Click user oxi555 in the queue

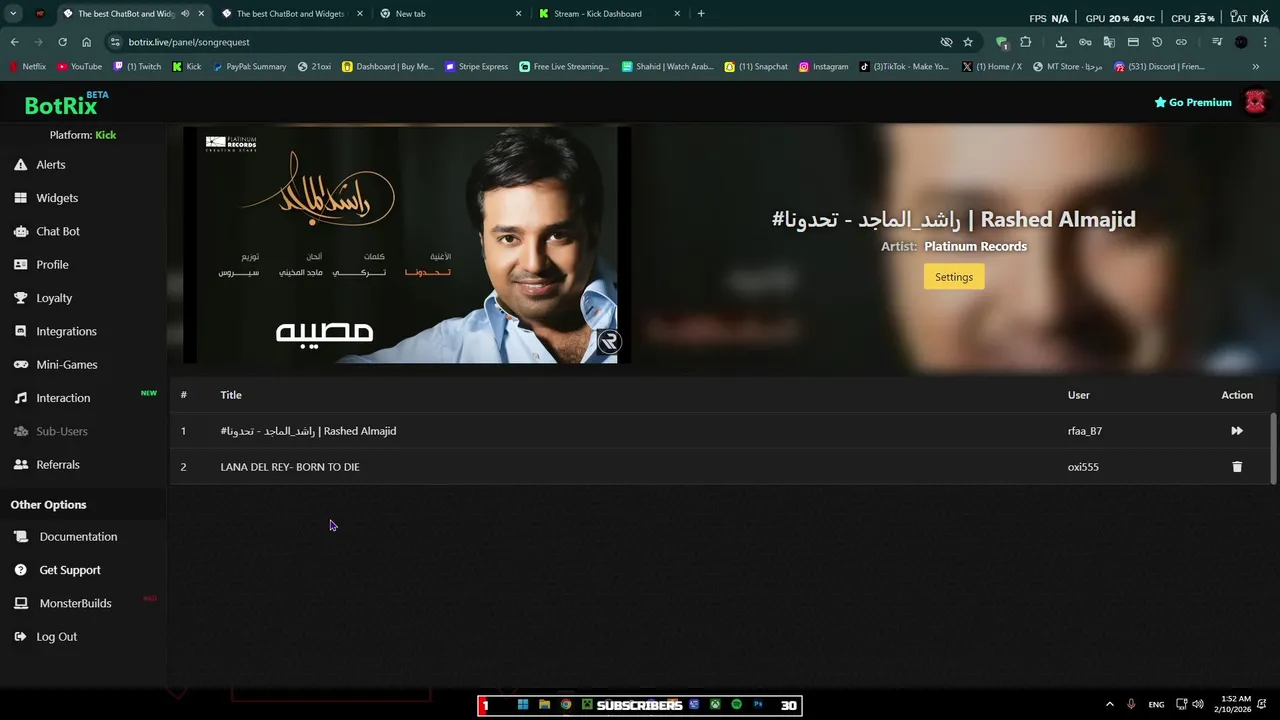point(1083,467)
